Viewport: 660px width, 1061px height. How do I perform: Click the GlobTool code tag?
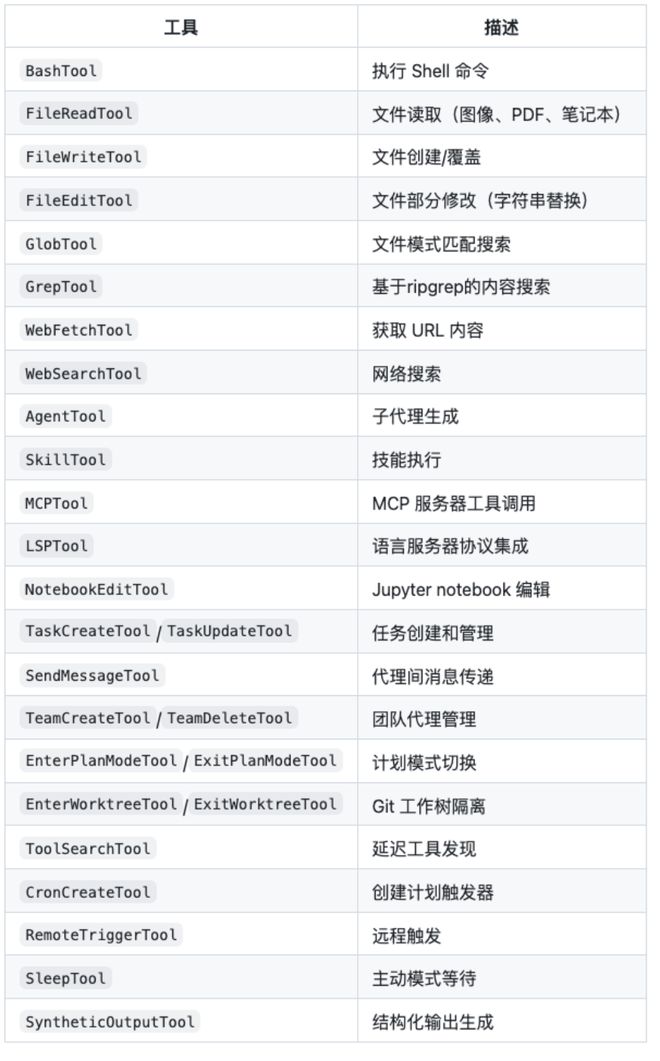(x=62, y=244)
